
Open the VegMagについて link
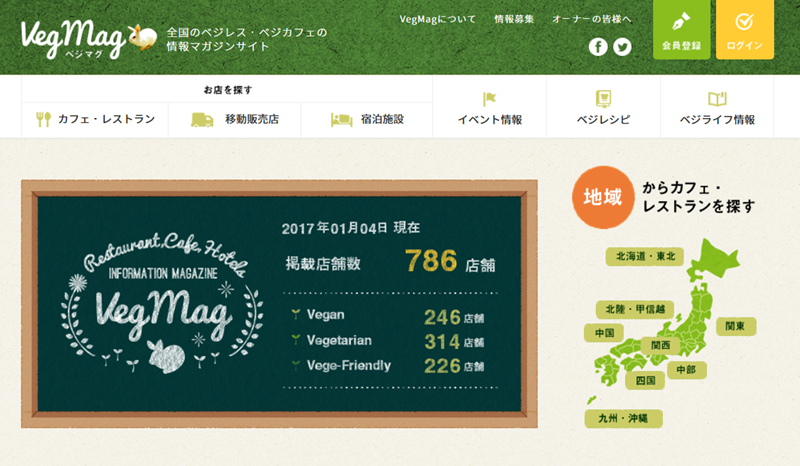tap(437, 19)
